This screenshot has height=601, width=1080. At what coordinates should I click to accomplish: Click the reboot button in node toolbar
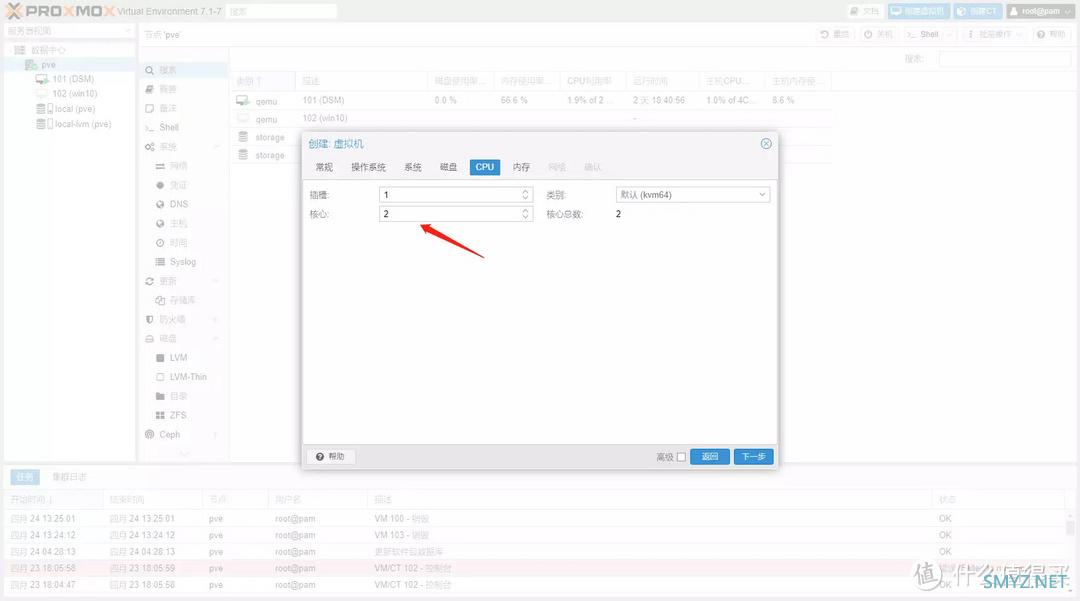(835, 34)
